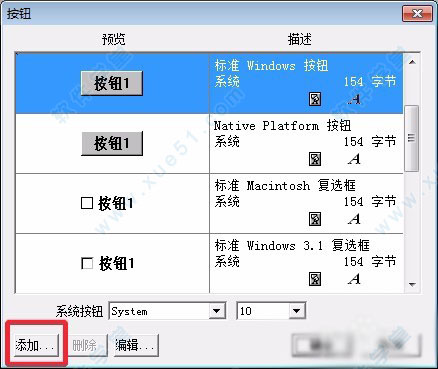Click the text A icon in Windows 3.1 复选框 row
The image size is (438, 369).
(x=354, y=279)
